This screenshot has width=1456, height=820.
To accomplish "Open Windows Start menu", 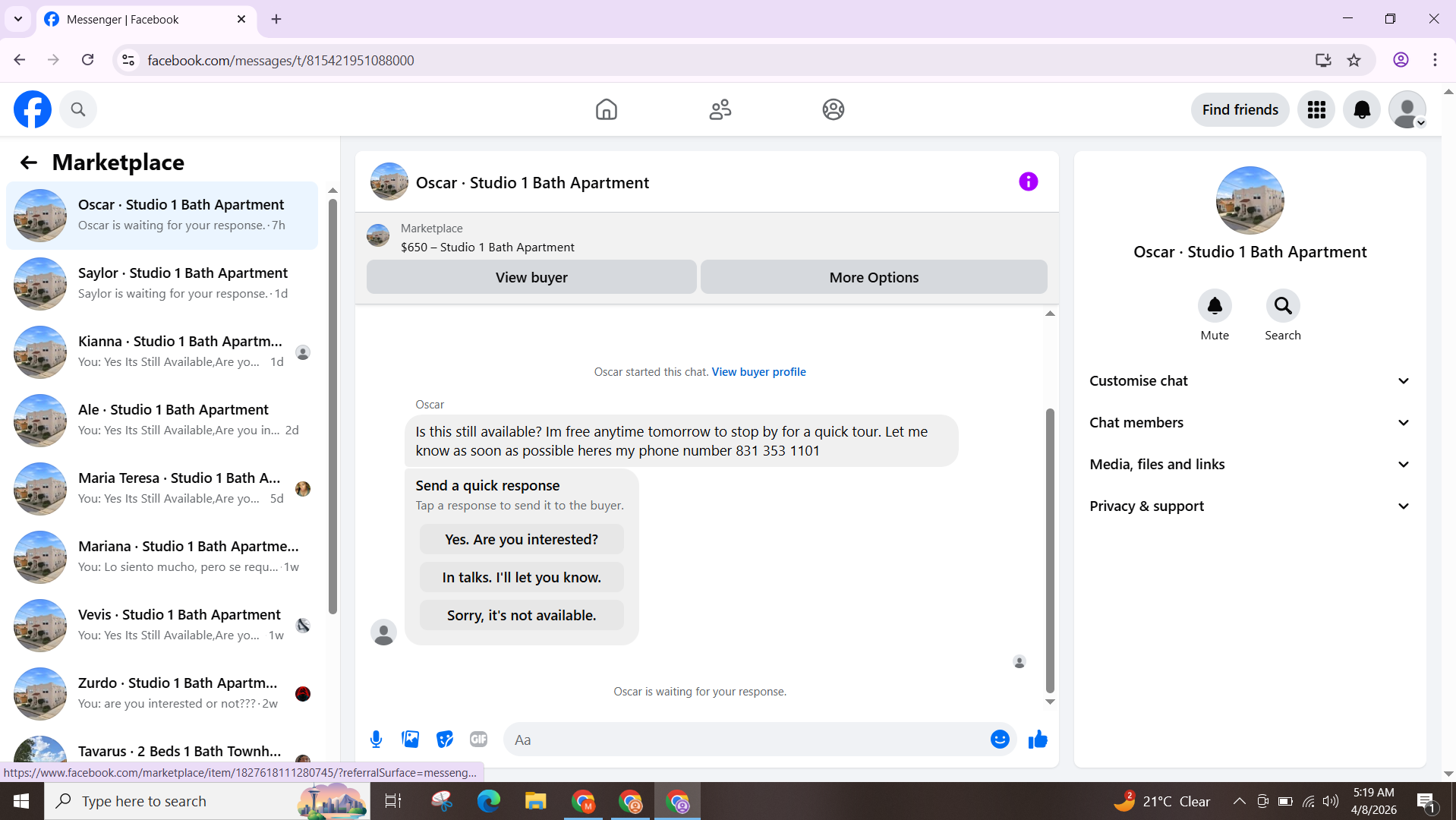I will pyautogui.click(x=21, y=801).
